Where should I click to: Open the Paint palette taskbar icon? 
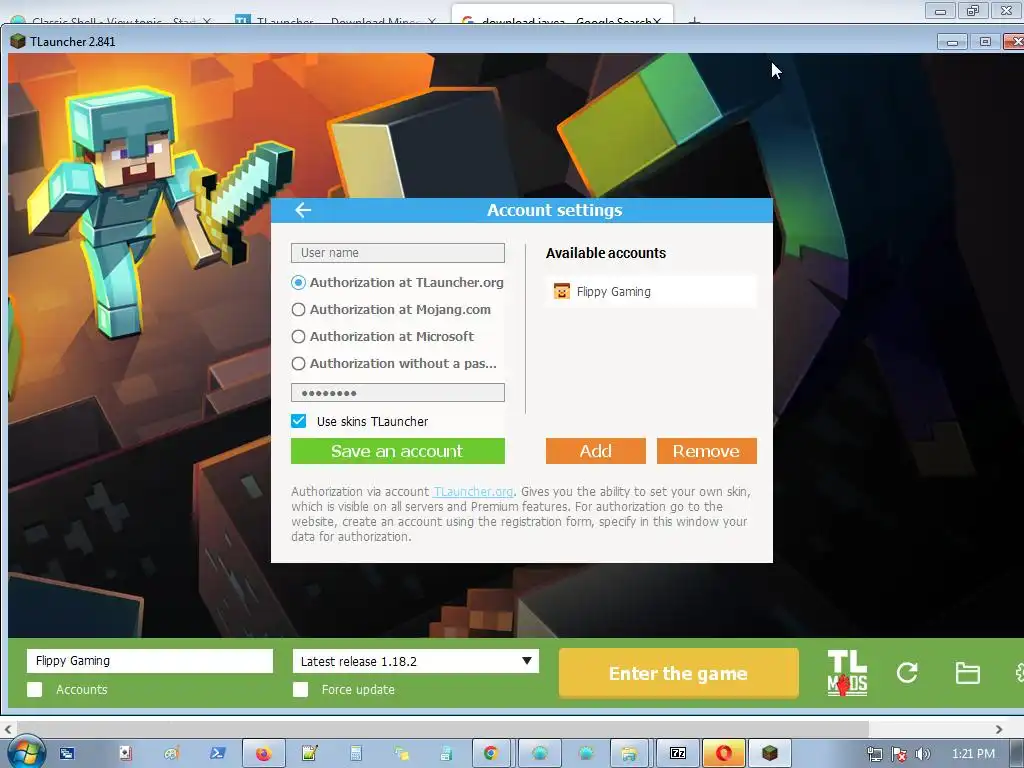tap(172, 754)
